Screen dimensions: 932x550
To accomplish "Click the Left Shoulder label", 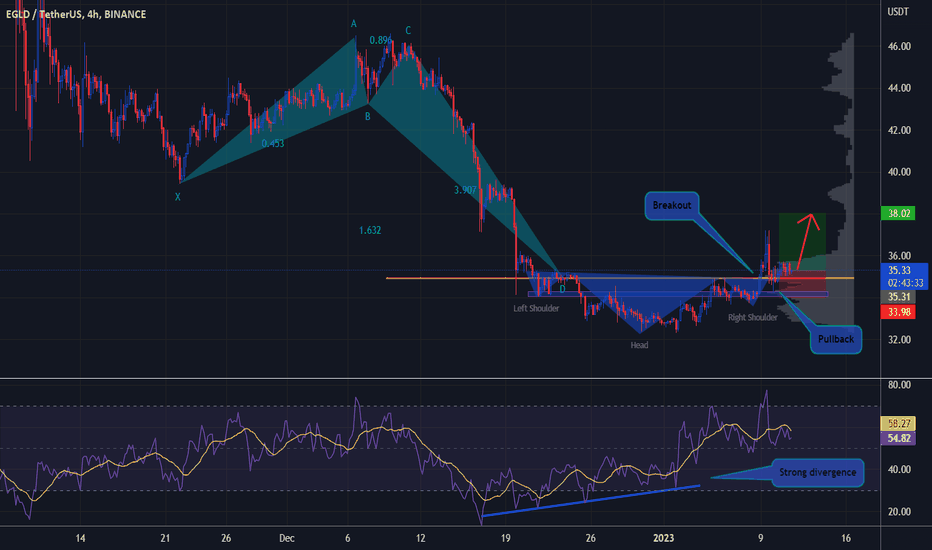I will point(536,309).
